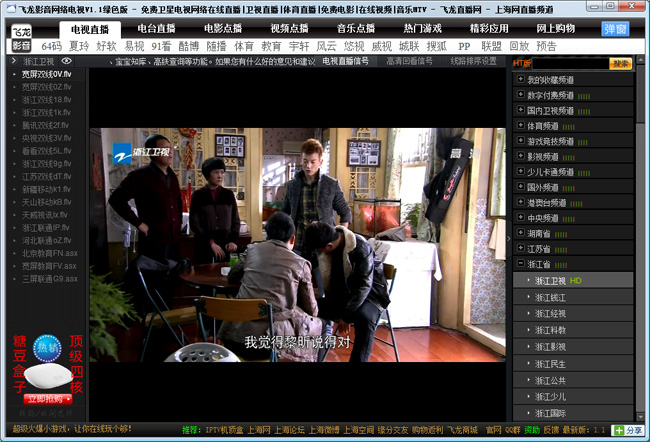Image resolution: width=650 pixels, height=442 pixels.
Task: Click into the channel search input field
Action: pyautogui.click(x=570, y=63)
